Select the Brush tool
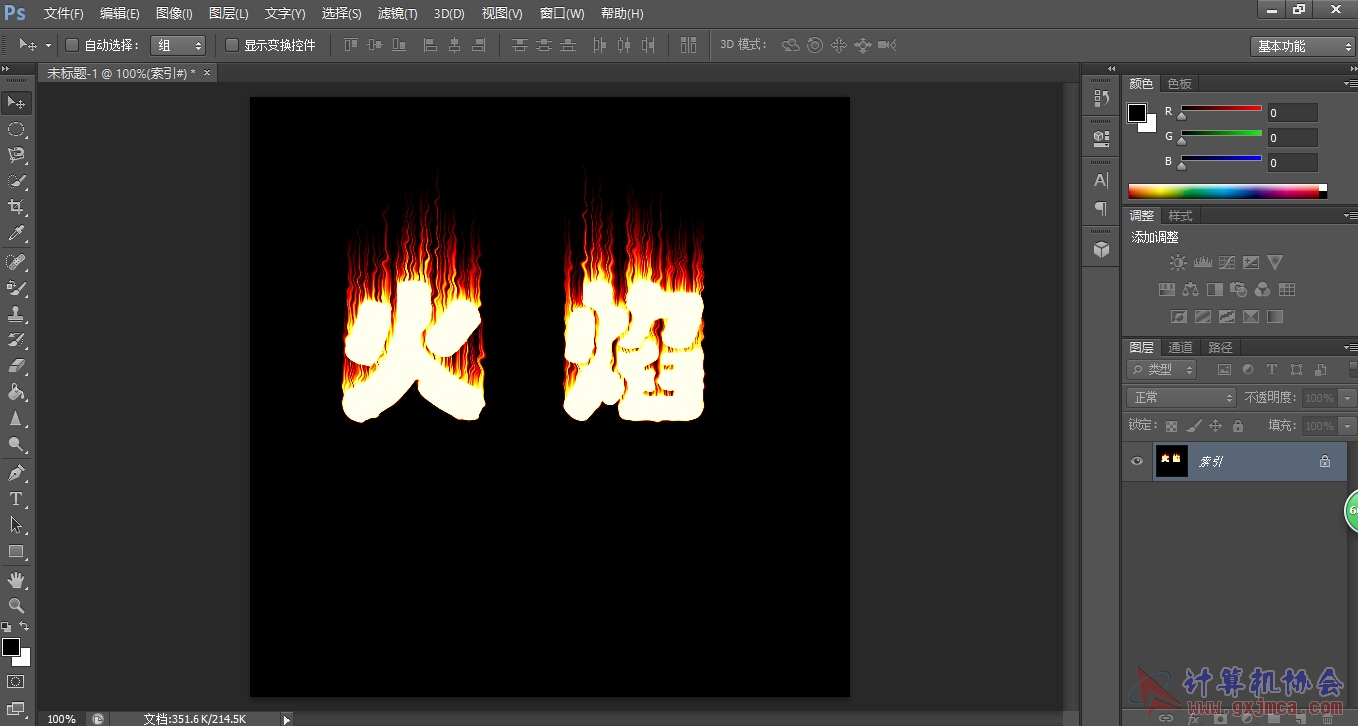 click(16, 288)
